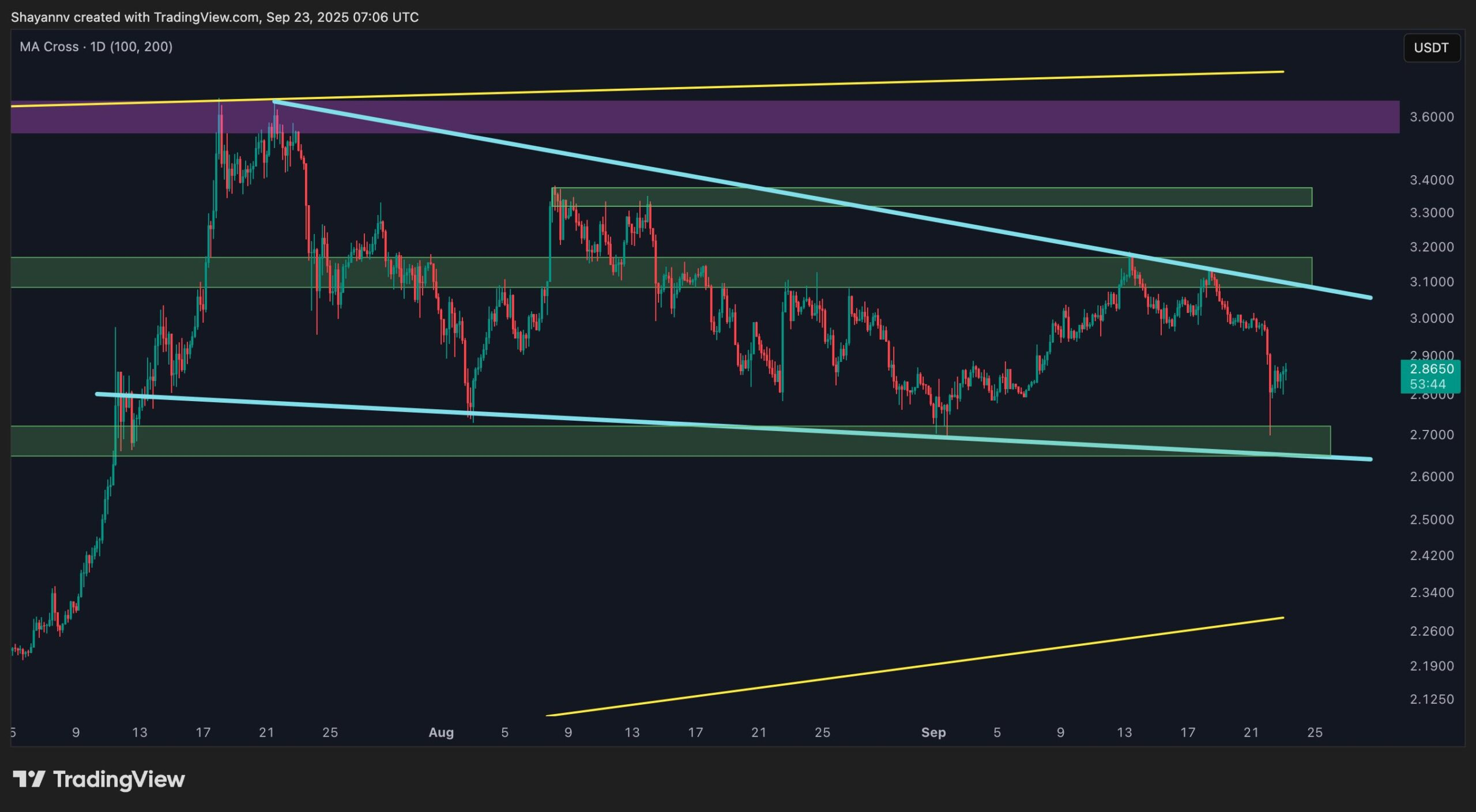Select the green supply zone near 3.35

932,197
